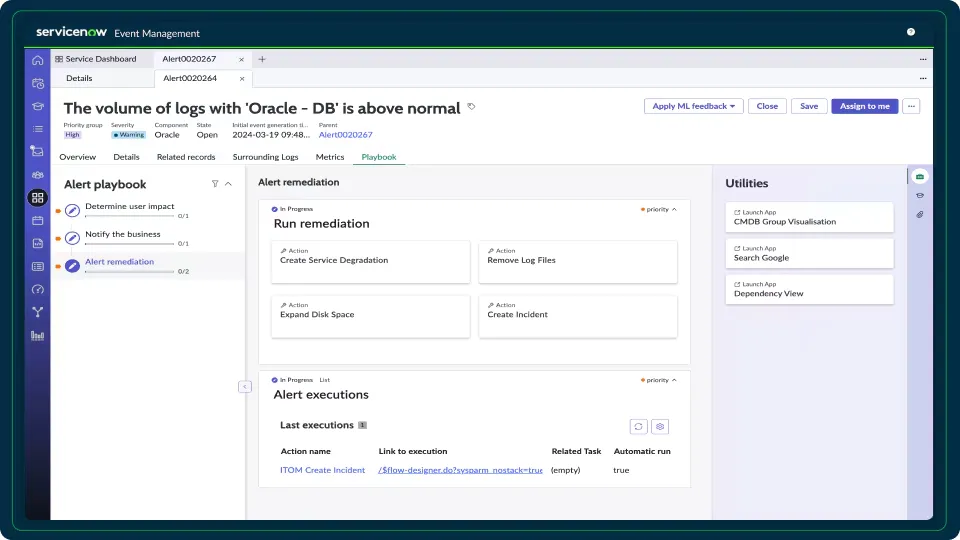This screenshot has height=540, width=960.
Task: Click the middle icon in right rail
Action: [x=920, y=196]
